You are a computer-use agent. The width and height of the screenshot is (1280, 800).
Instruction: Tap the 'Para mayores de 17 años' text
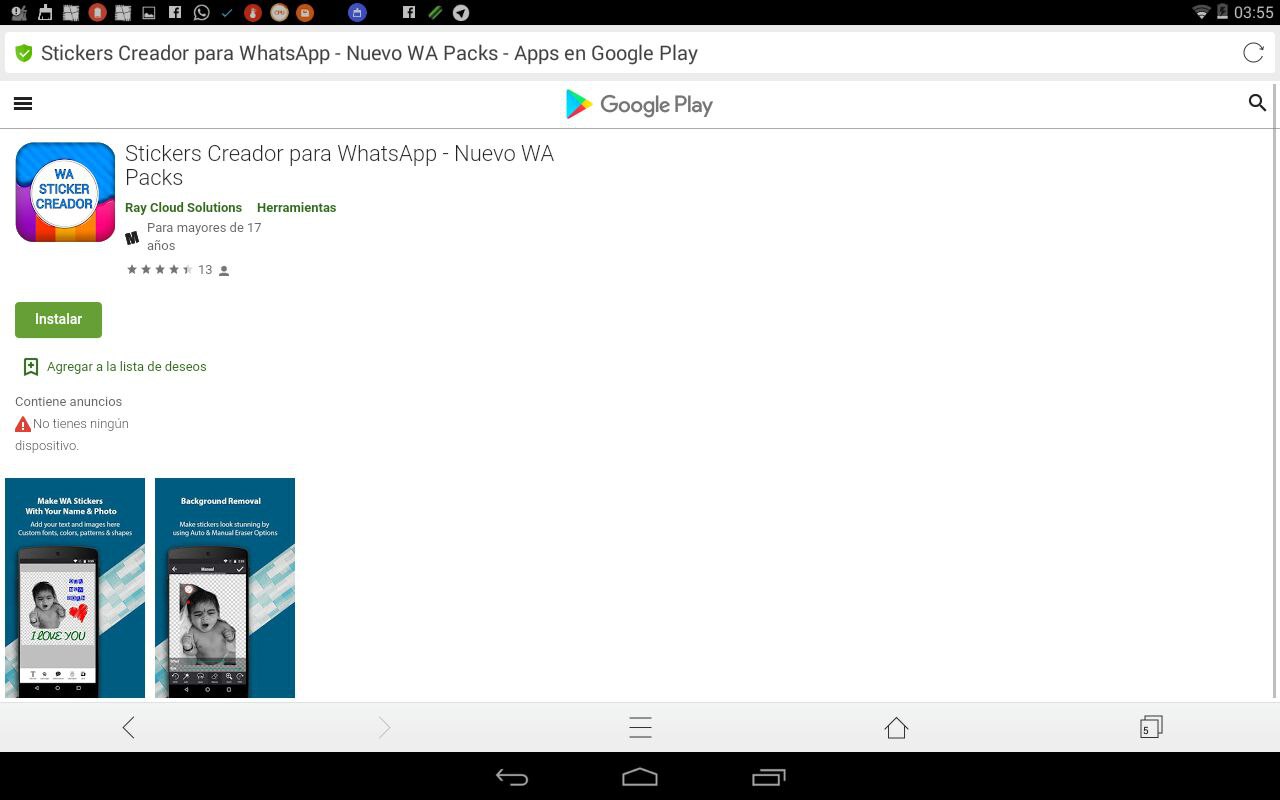204,237
